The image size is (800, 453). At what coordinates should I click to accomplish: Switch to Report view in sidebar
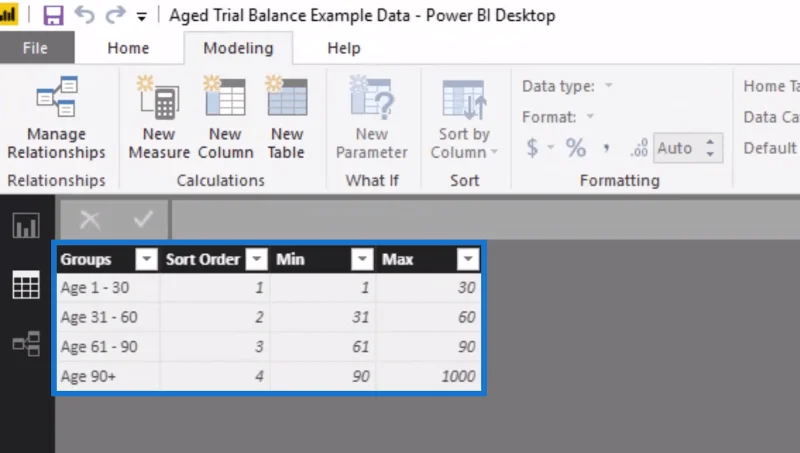tap(26, 225)
